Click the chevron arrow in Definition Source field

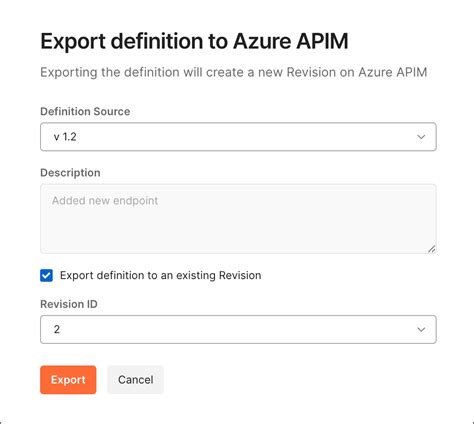421,137
